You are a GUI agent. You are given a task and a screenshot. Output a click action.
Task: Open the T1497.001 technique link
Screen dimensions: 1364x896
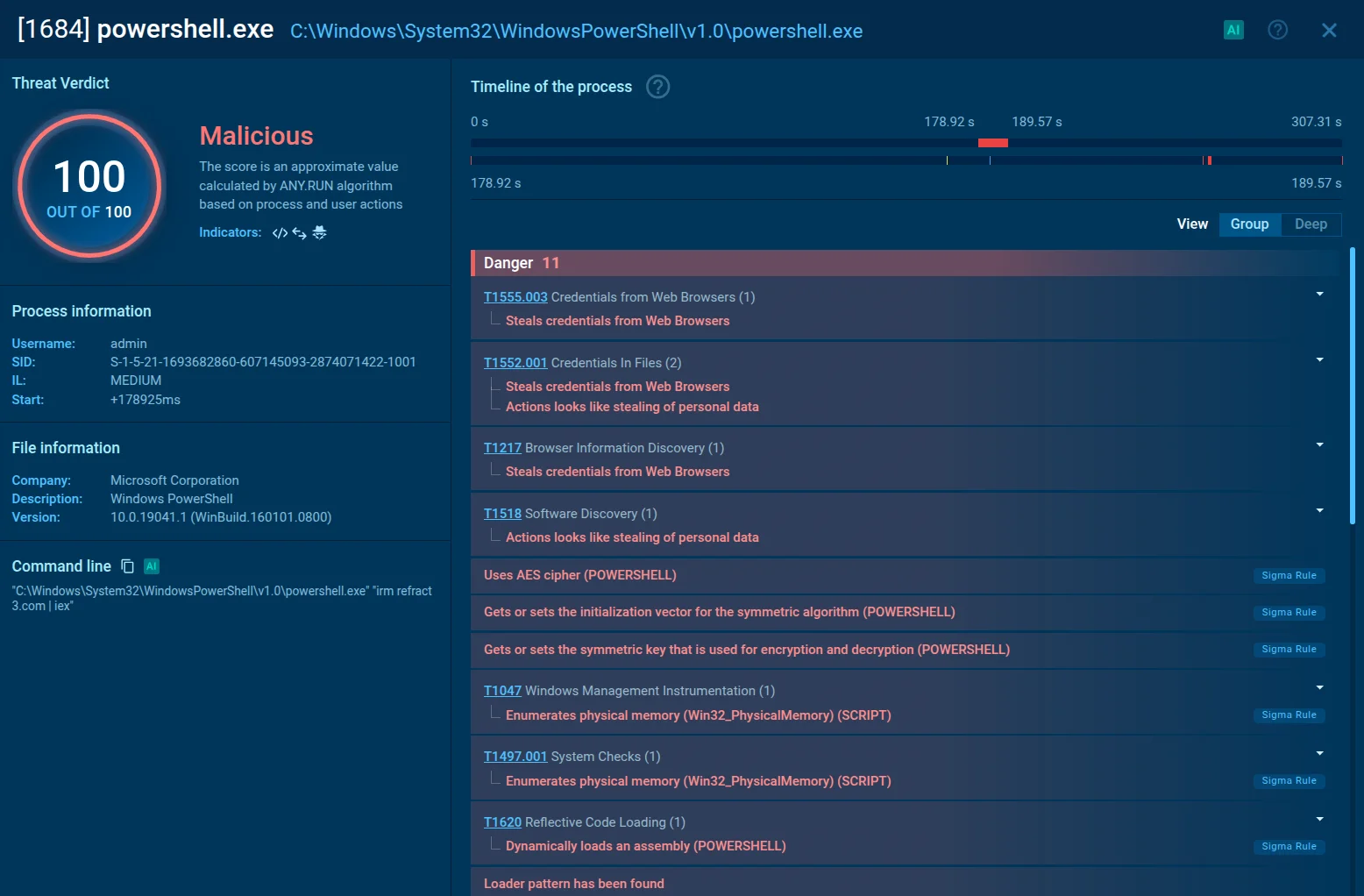point(515,757)
